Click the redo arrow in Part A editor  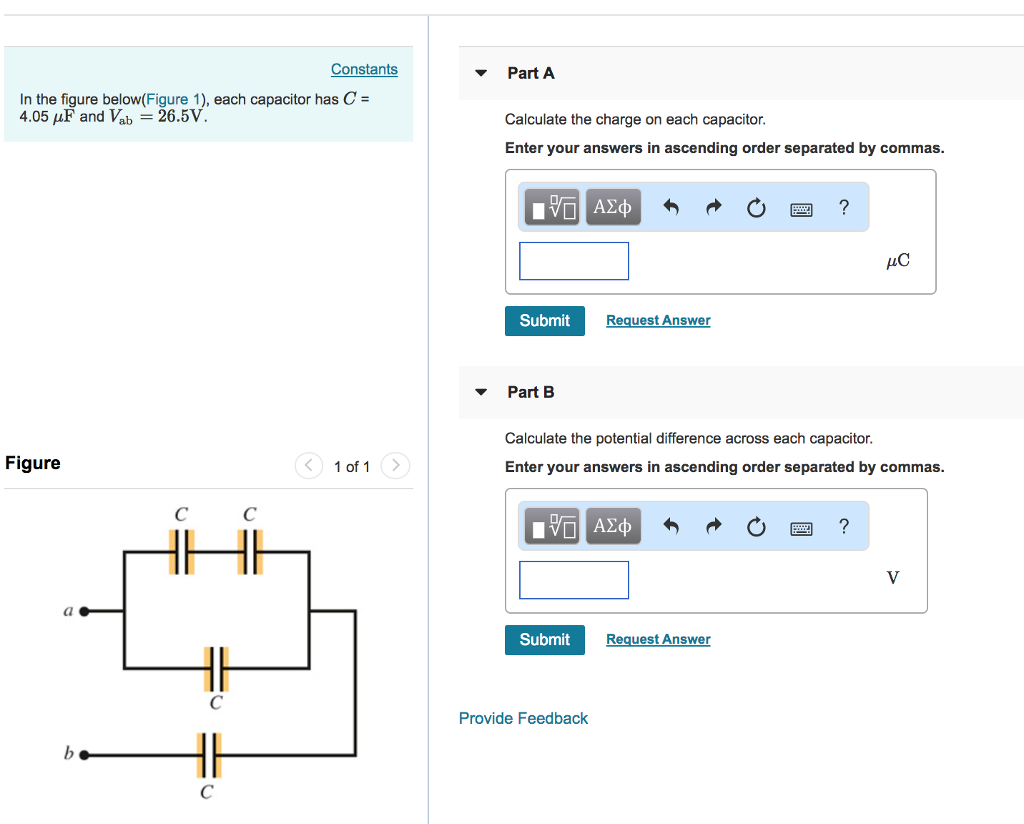coord(713,207)
